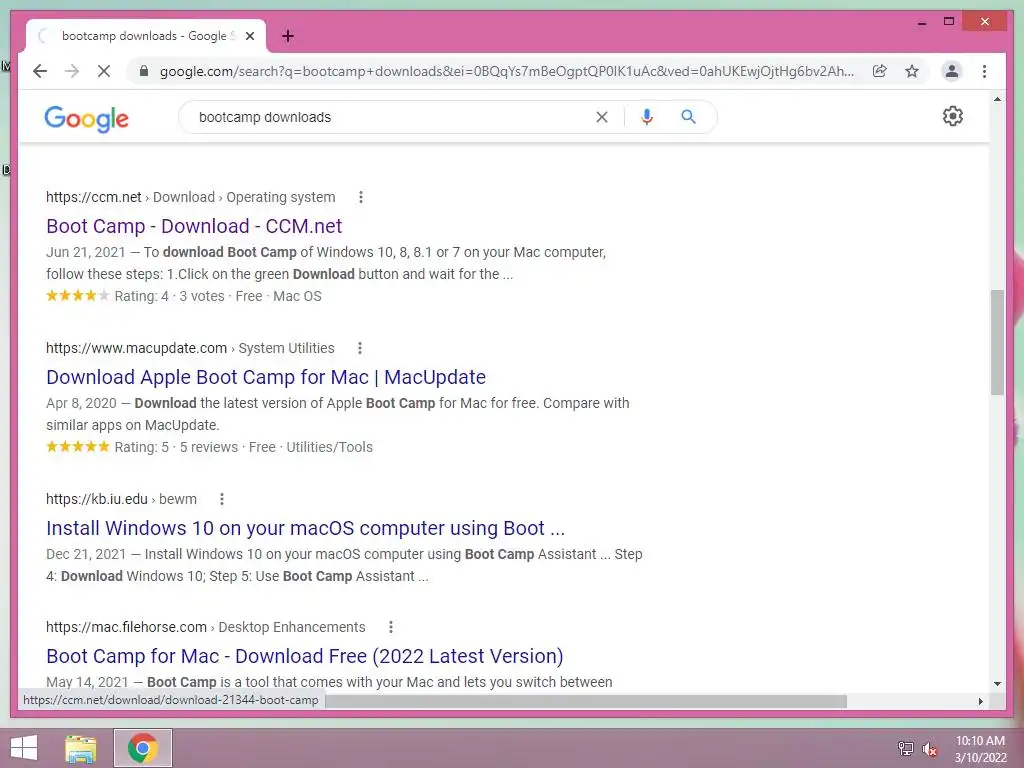Start voice search with microphone

pyautogui.click(x=647, y=117)
